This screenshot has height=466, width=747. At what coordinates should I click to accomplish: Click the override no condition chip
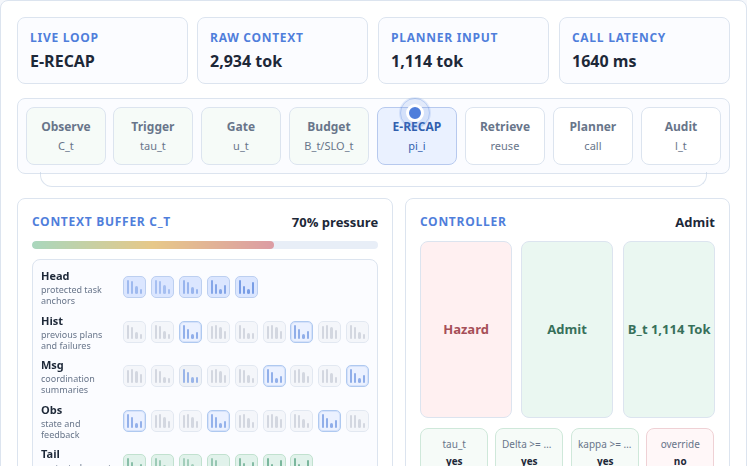tap(680, 448)
